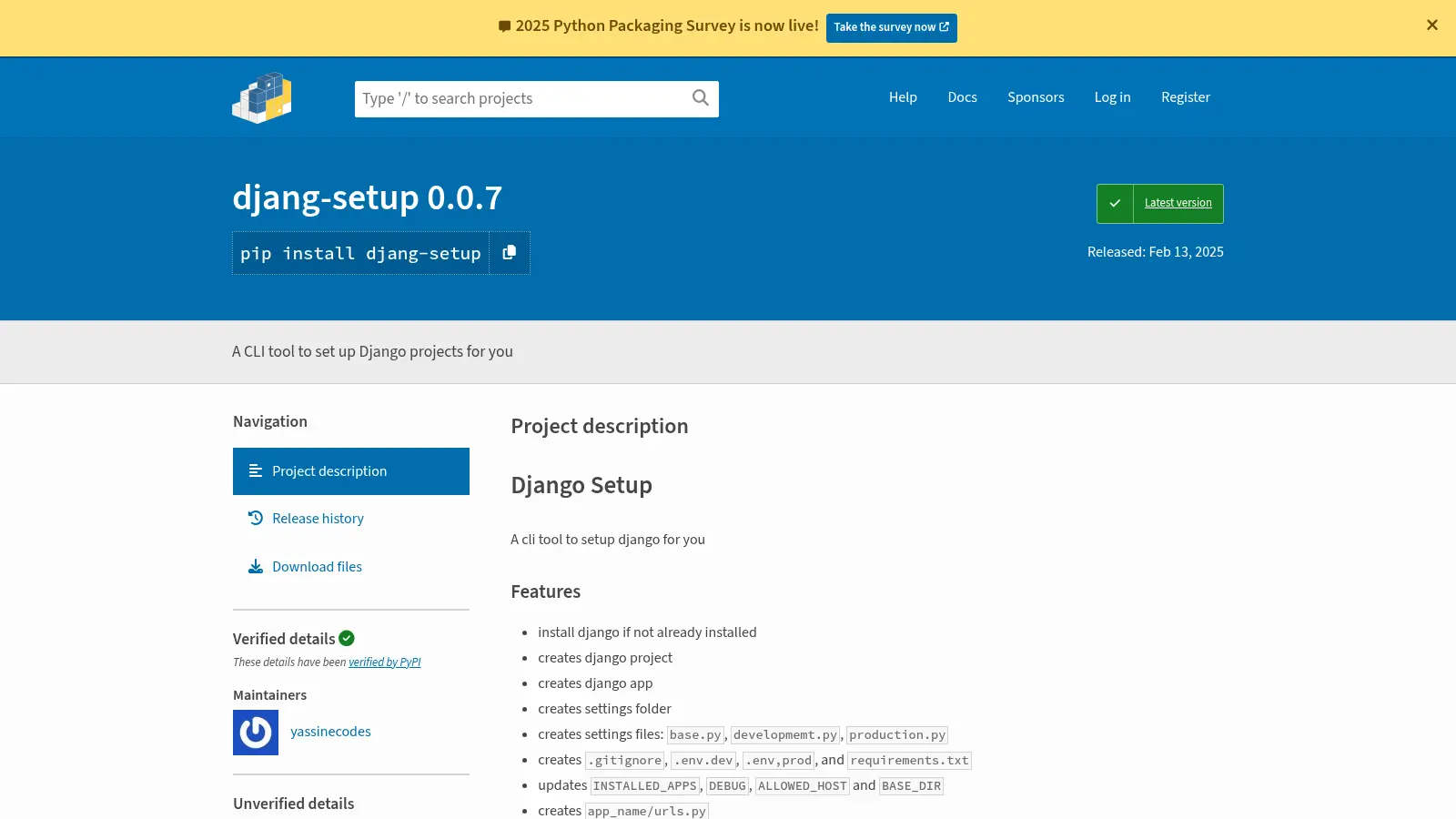Click the .gitignore code label

624,761
